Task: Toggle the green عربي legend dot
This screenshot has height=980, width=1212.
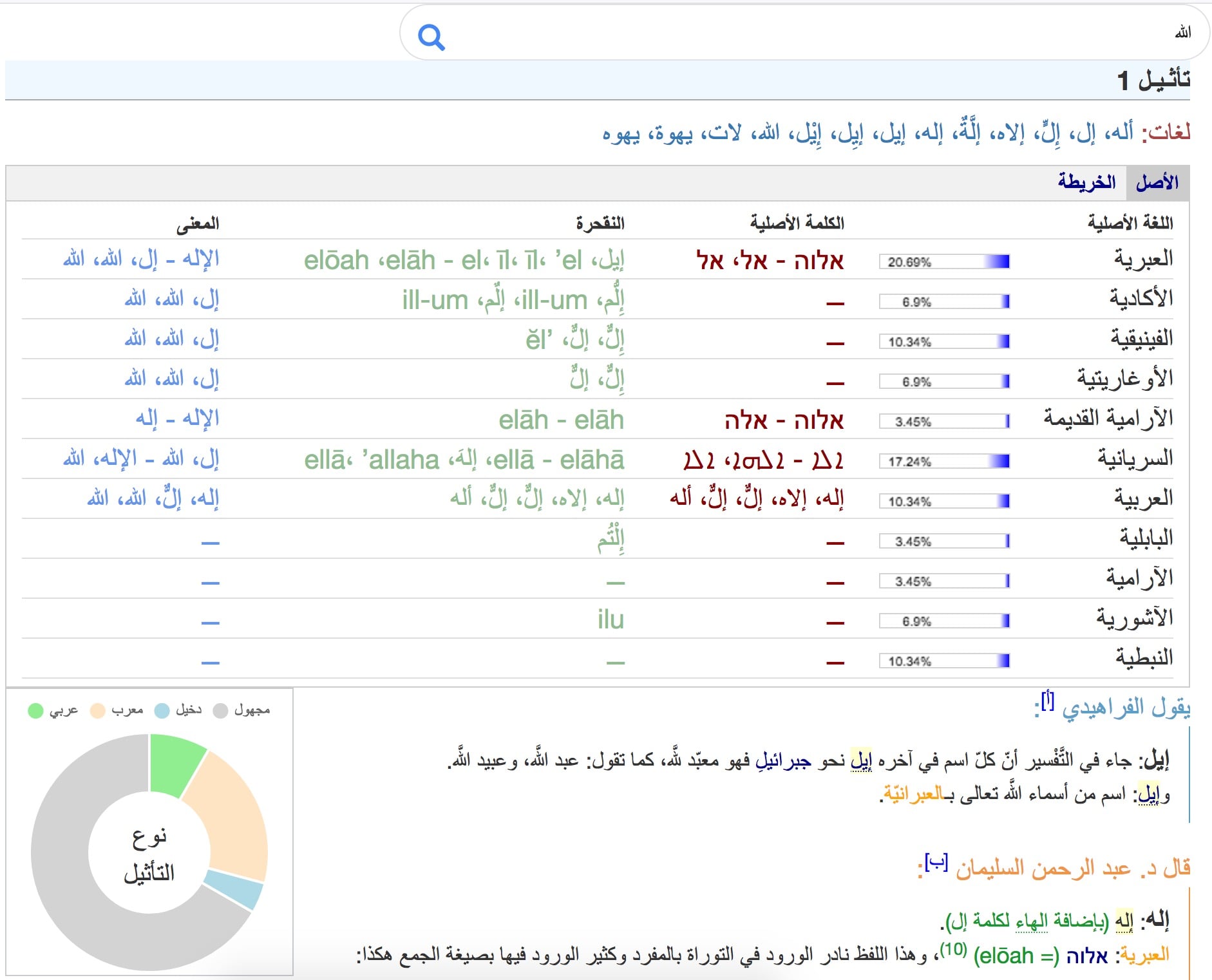Action: [x=36, y=711]
